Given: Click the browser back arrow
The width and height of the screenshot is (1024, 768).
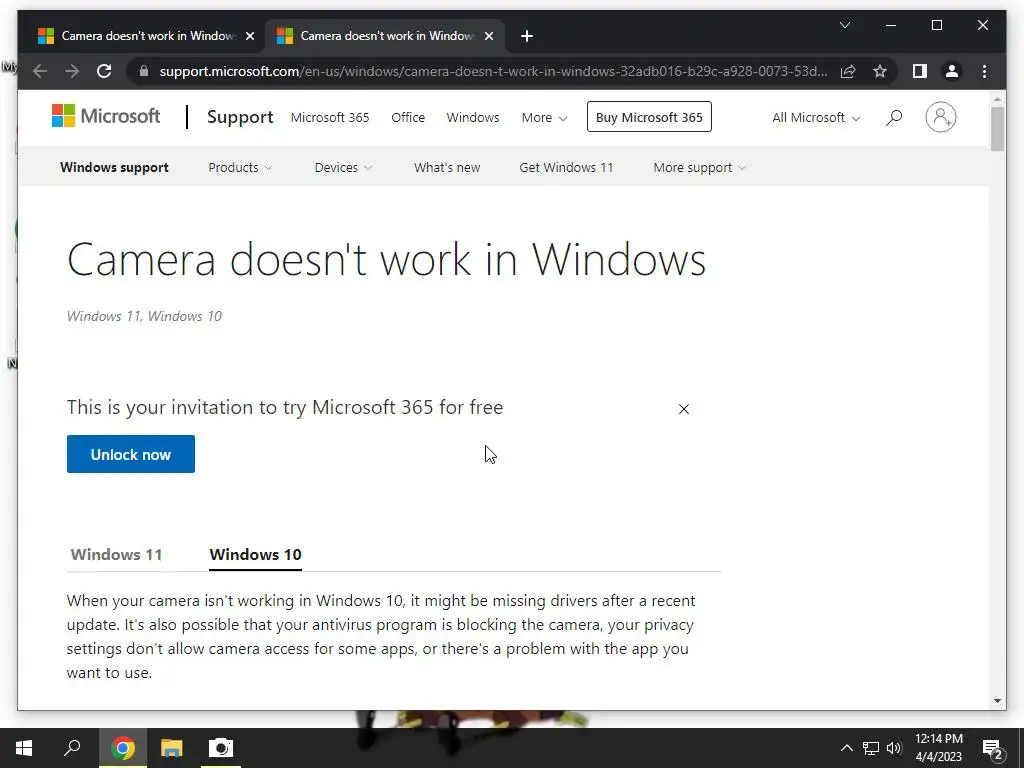Looking at the screenshot, I should (40, 71).
